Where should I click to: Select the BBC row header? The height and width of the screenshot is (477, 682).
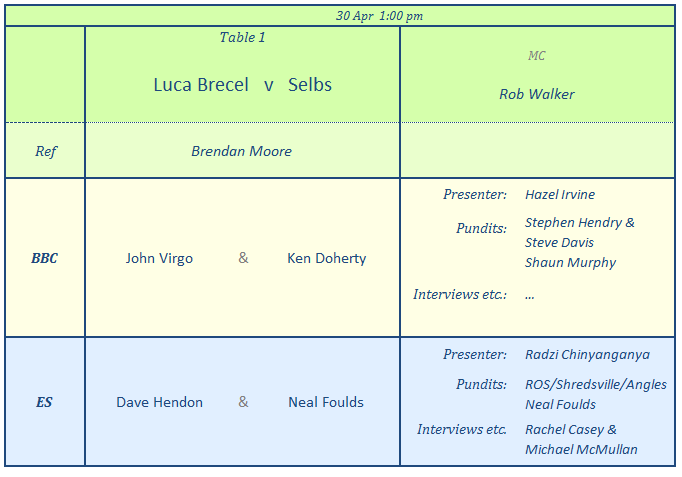(45, 258)
